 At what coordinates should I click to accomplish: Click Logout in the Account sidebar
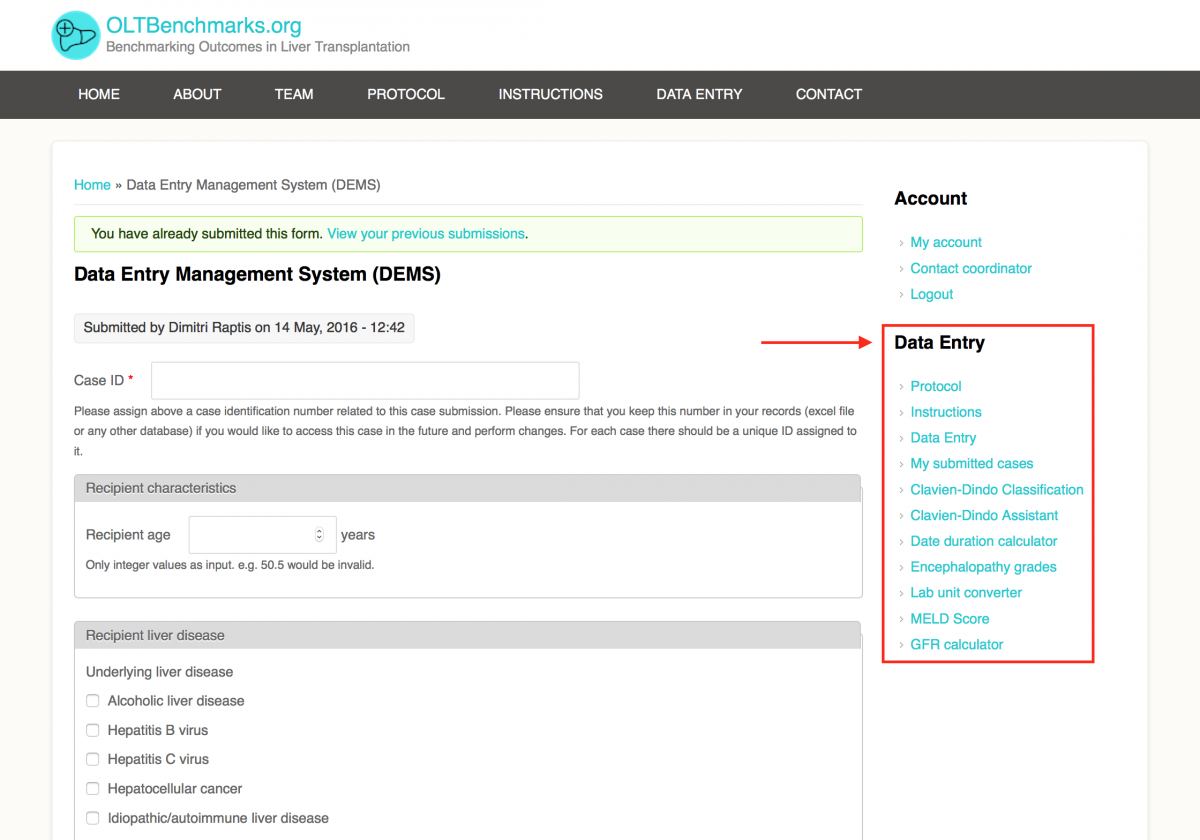point(931,294)
